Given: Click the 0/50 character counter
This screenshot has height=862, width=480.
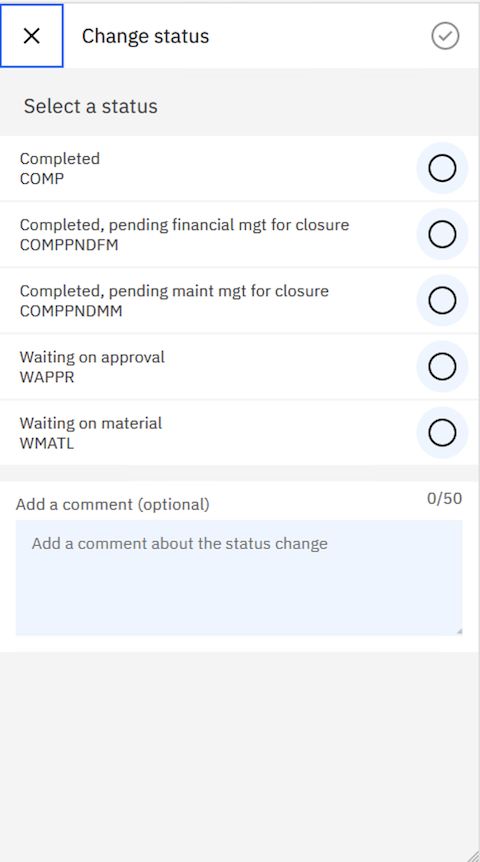Looking at the screenshot, I should 444,499.
